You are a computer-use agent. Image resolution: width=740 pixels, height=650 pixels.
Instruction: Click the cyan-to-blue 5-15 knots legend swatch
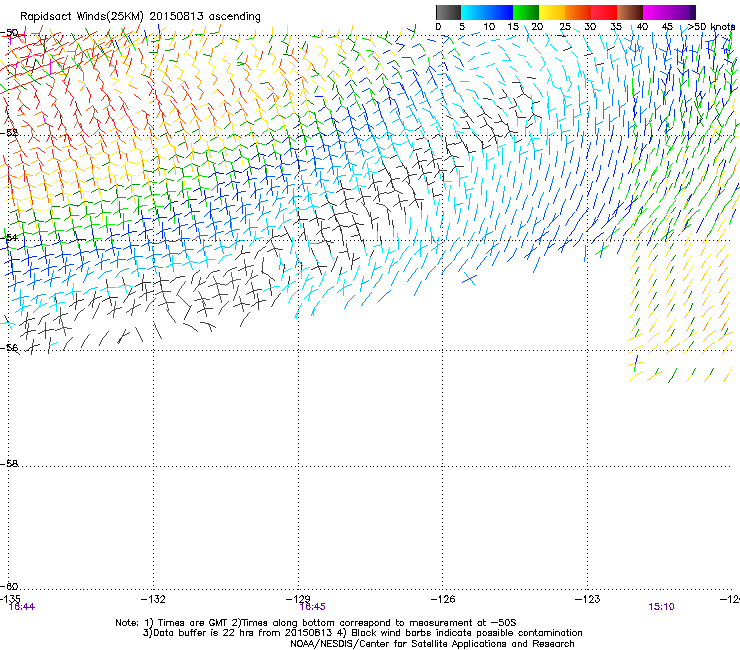pyautogui.click(x=487, y=12)
